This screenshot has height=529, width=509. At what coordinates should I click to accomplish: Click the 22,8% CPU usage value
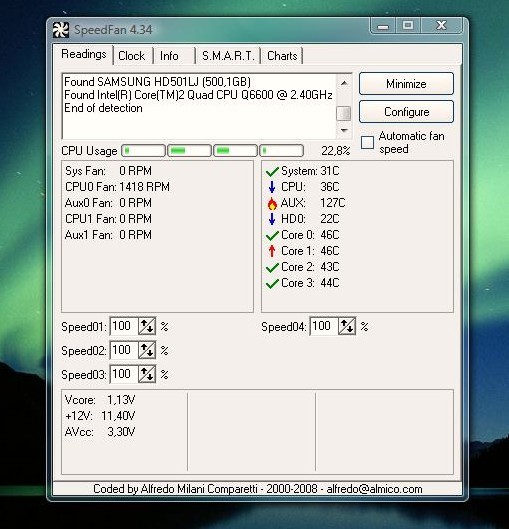(x=336, y=151)
